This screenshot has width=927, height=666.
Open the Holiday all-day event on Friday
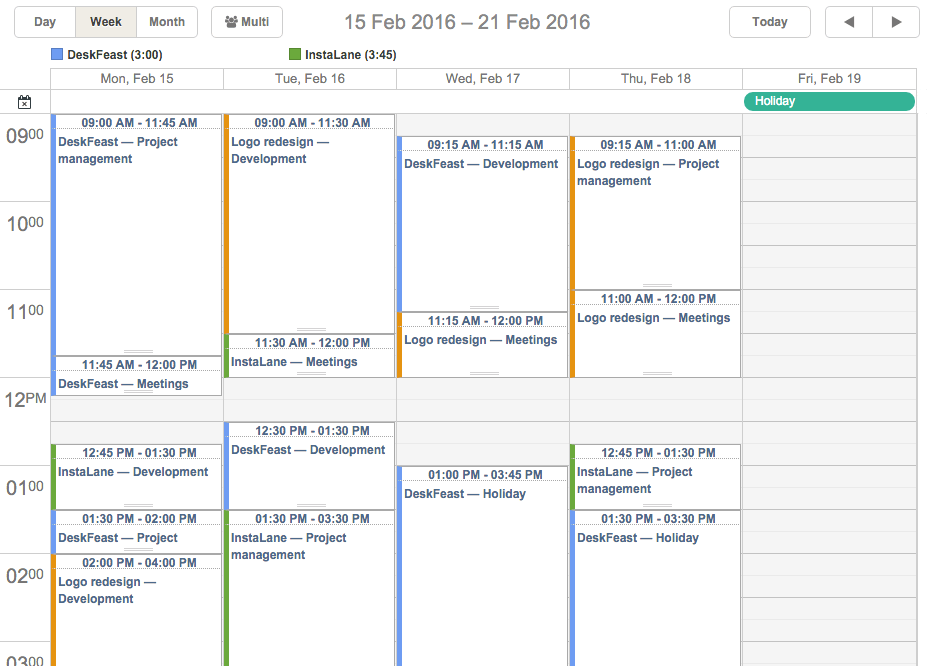coord(829,101)
